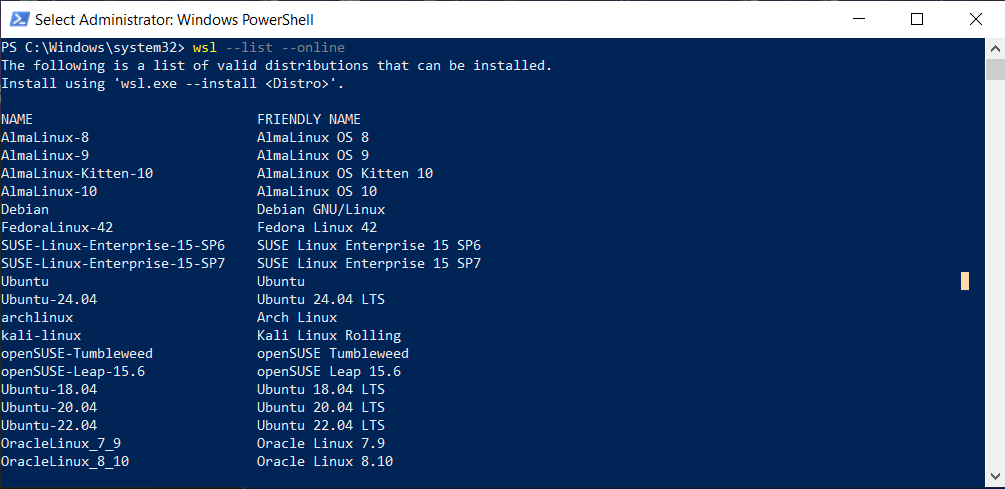
Task: Click the vertical scrollbar thumb
Action: (995, 69)
